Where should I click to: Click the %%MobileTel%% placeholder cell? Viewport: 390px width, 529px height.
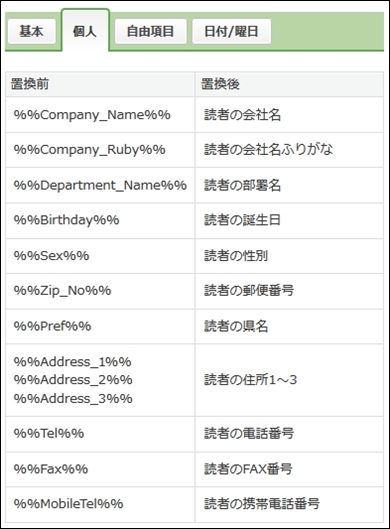click(100, 504)
